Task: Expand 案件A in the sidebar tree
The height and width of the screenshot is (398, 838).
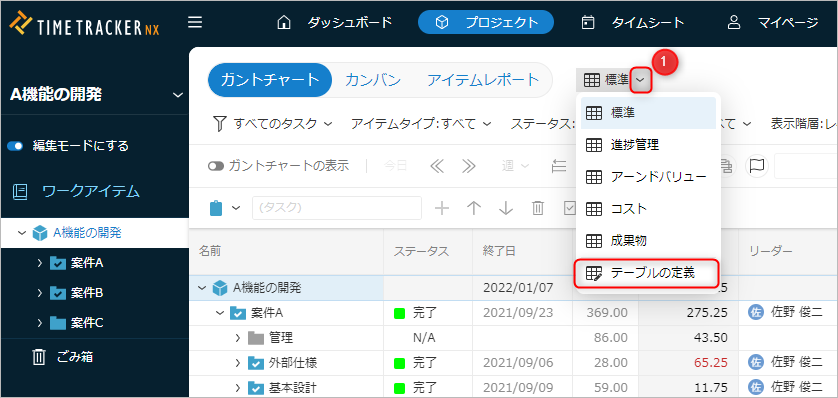Action: [40, 263]
